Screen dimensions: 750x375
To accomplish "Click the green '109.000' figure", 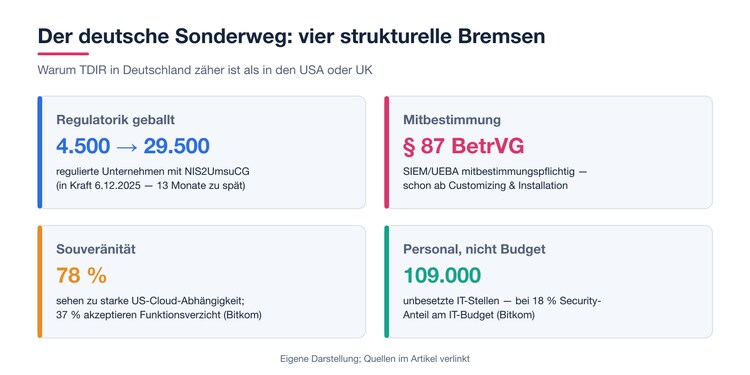I will click(x=442, y=276).
